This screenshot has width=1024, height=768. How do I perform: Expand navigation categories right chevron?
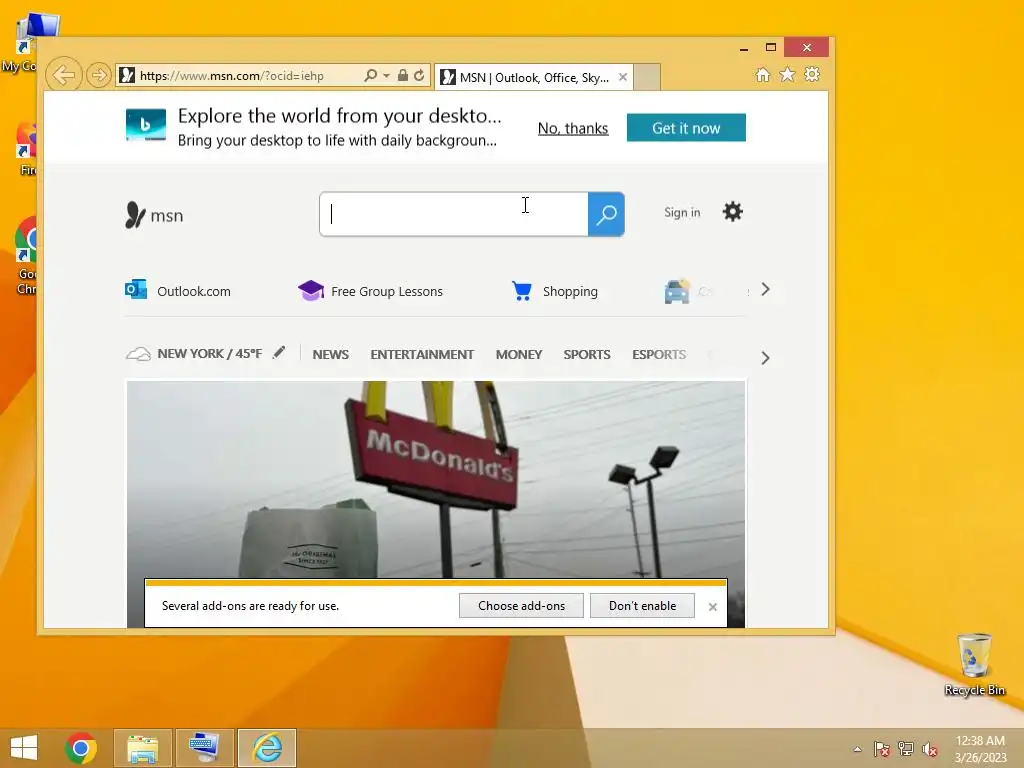(765, 358)
